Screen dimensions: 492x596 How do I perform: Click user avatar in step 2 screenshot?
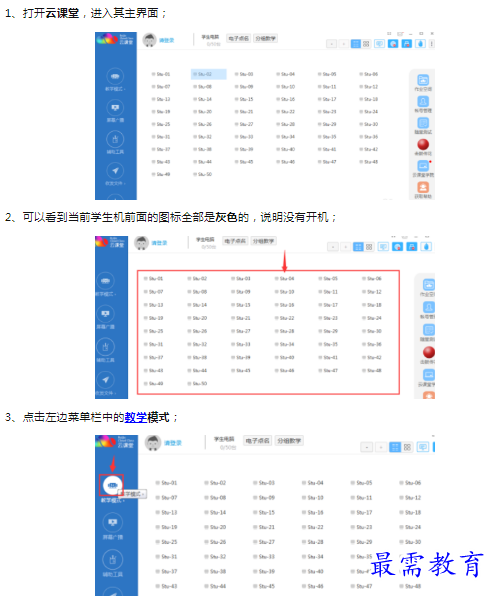[141, 243]
